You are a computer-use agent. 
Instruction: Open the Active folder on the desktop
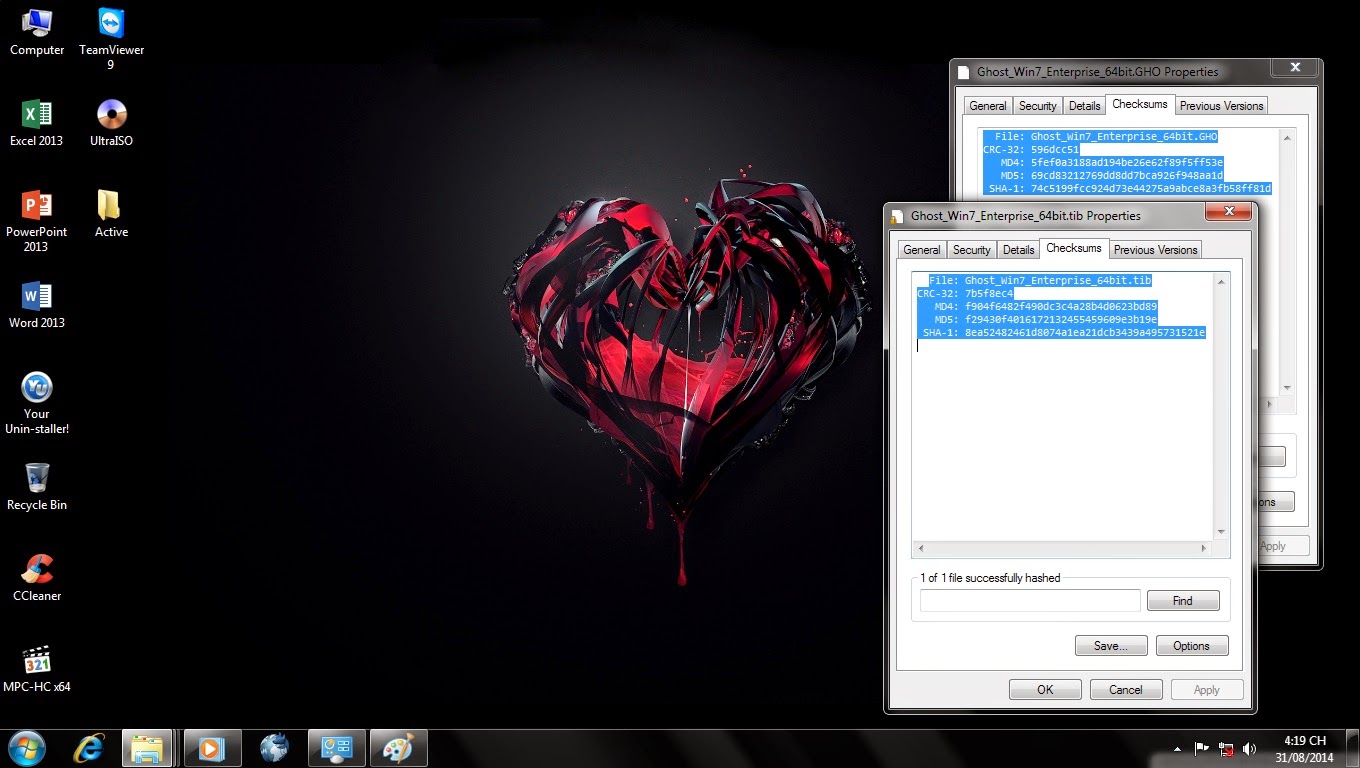click(x=111, y=205)
